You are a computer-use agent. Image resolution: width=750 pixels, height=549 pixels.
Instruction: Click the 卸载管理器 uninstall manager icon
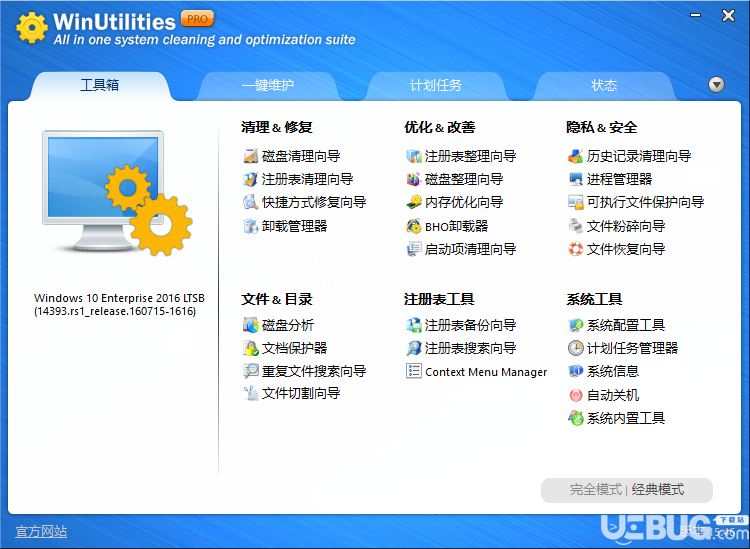(251, 226)
